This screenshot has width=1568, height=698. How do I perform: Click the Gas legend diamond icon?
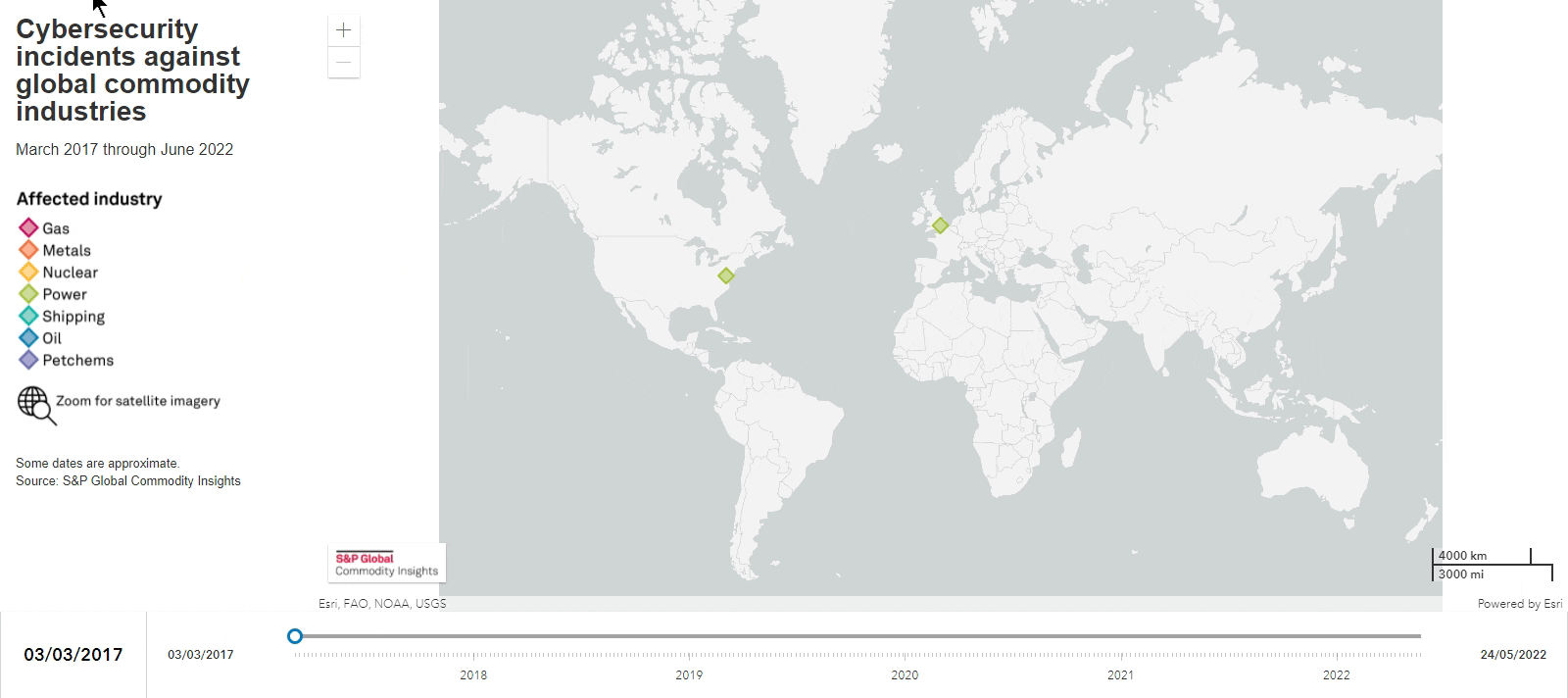[x=28, y=228]
